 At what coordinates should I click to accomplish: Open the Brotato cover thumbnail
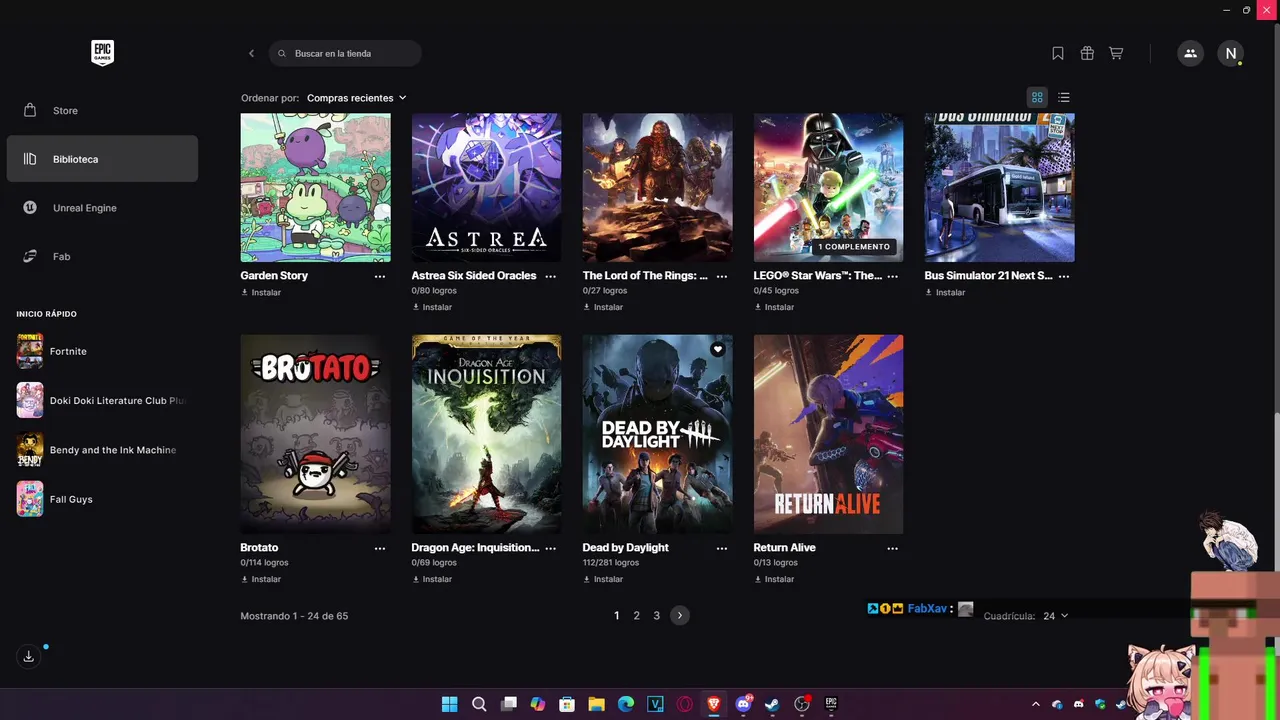pos(316,434)
